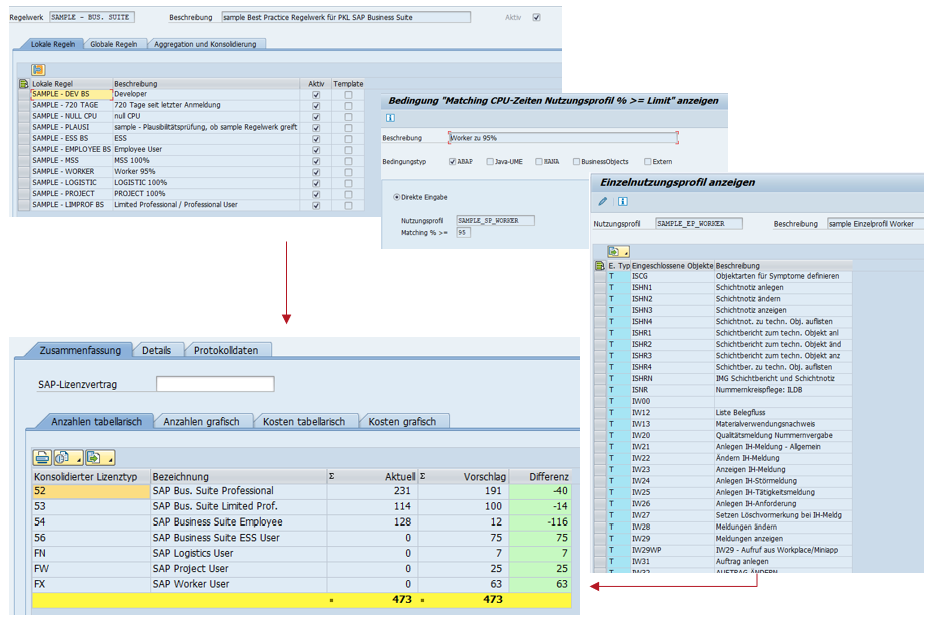
Task: Select the row selector for ISHN1
Action: point(600,287)
